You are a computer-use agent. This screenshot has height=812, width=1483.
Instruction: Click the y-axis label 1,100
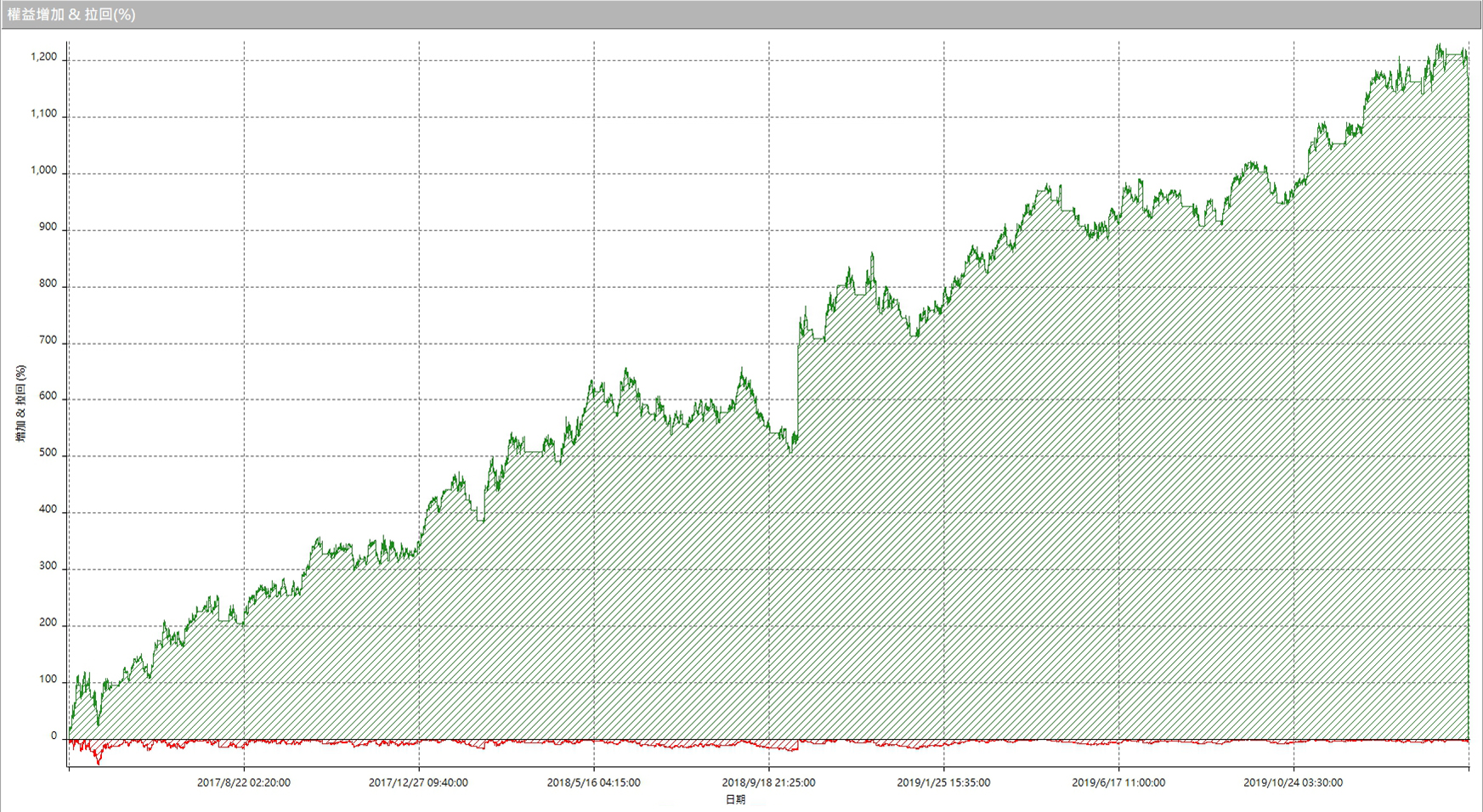44,114
